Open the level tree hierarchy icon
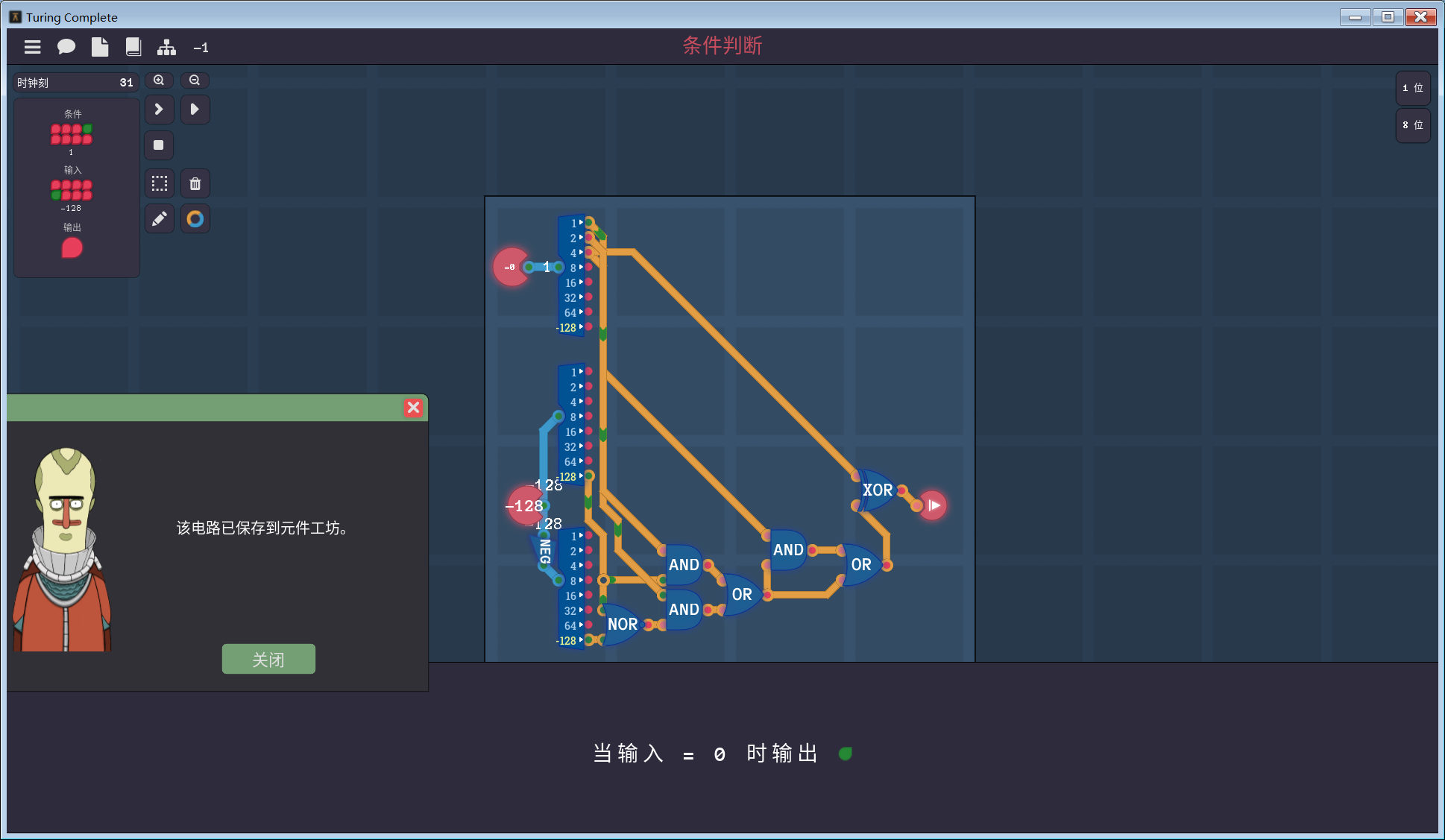This screenshot has width=1445, height=840. coord(166,48)
